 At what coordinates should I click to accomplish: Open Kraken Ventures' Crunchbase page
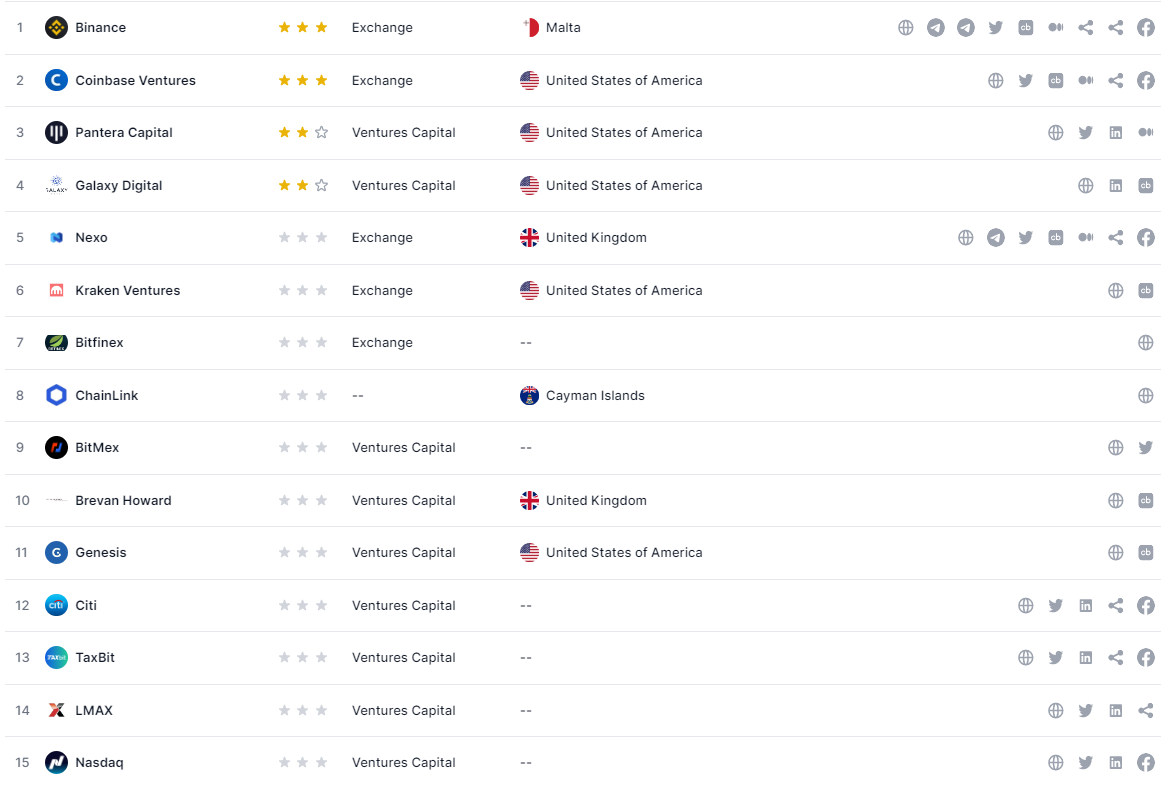pyautogui.click(x=1146, y=290)
